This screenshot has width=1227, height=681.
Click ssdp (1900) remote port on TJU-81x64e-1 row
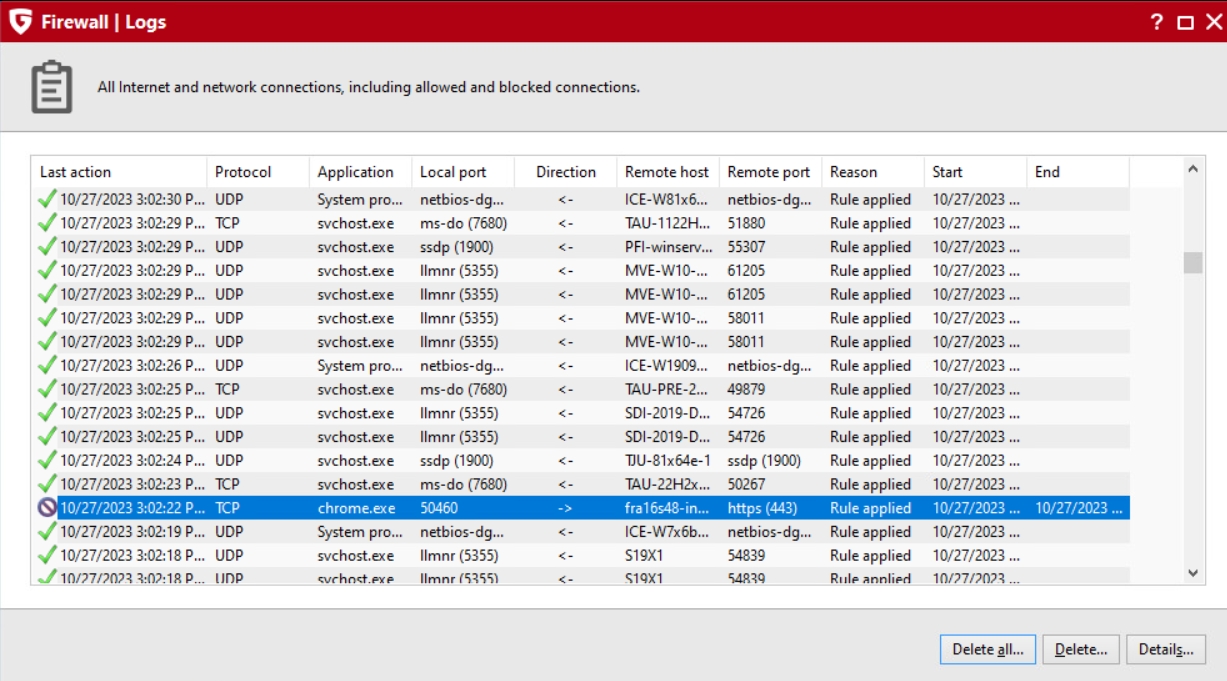click(764, 460)
